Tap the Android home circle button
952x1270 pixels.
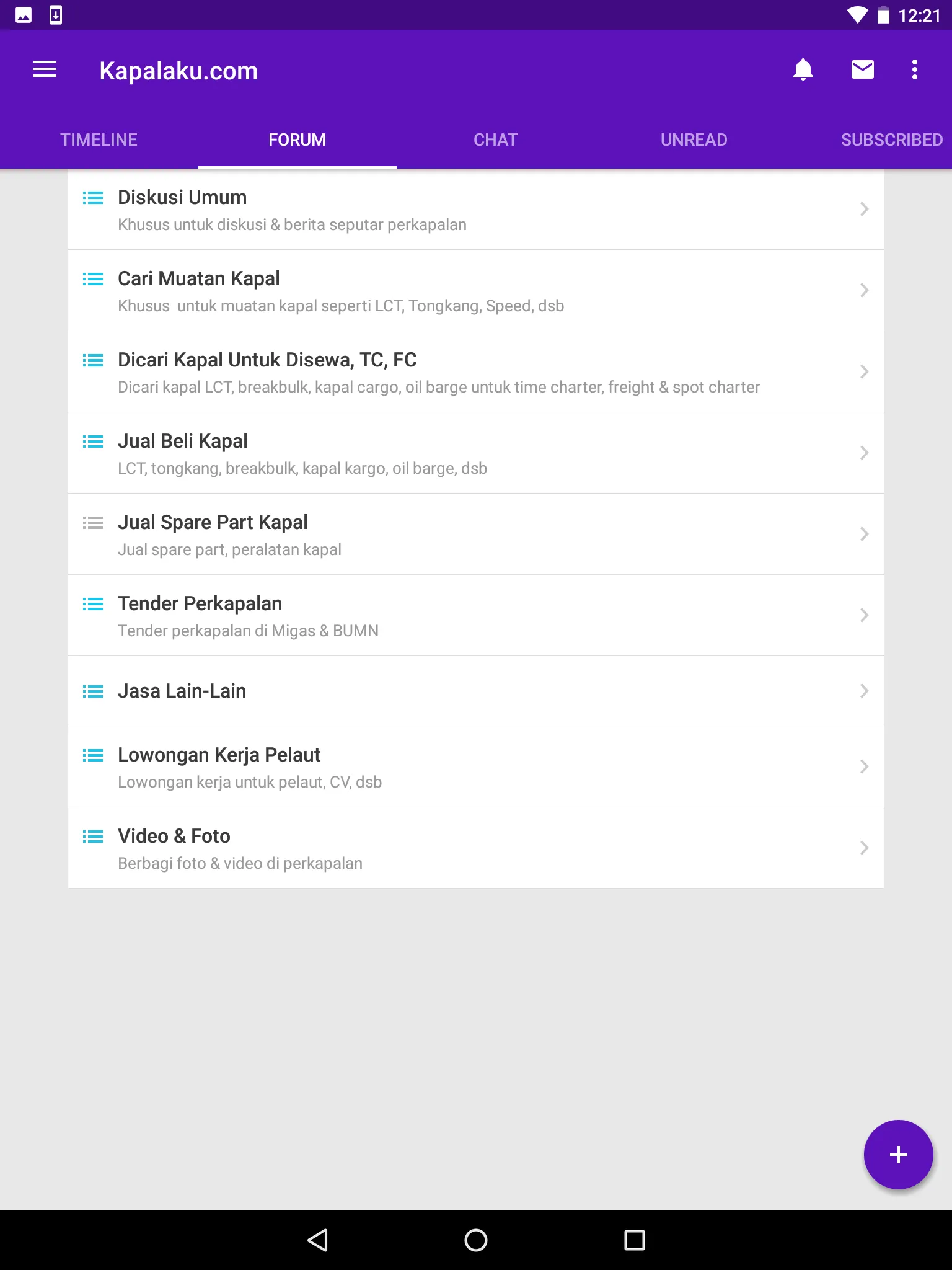tap(476, 1240)
